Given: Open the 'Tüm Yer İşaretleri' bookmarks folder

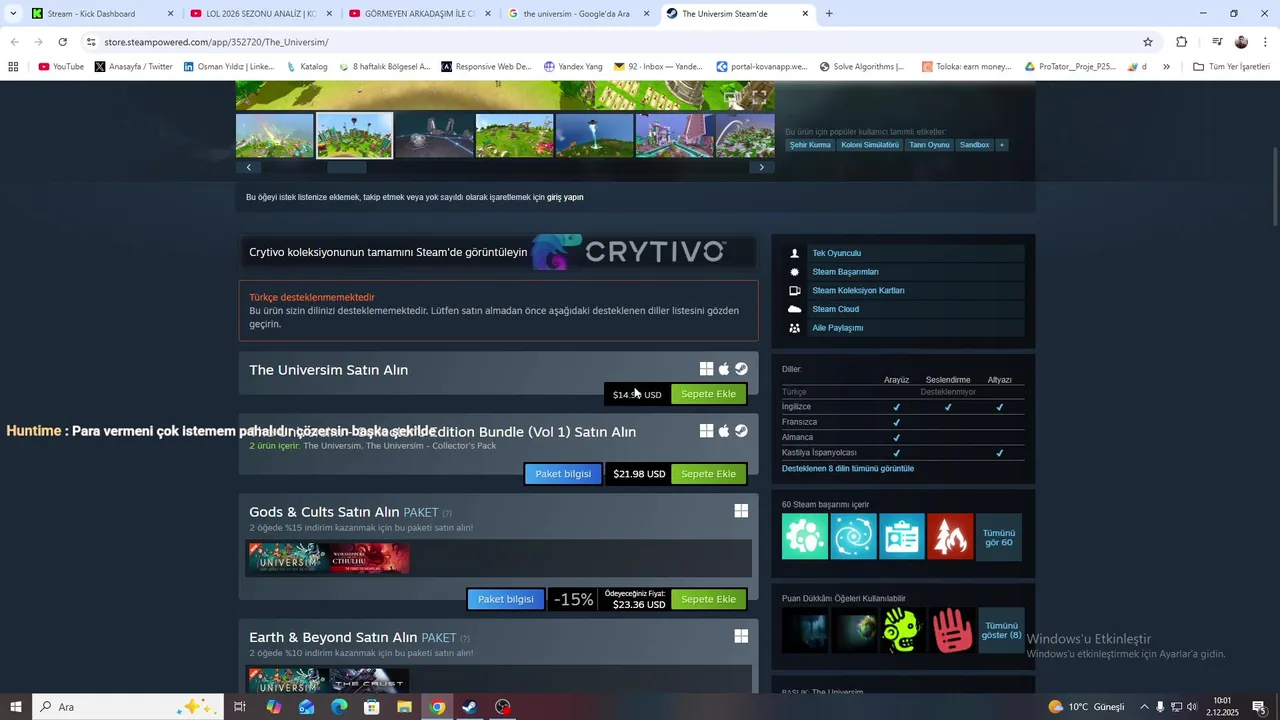Looking at the screenshot, I should 1231,66.
